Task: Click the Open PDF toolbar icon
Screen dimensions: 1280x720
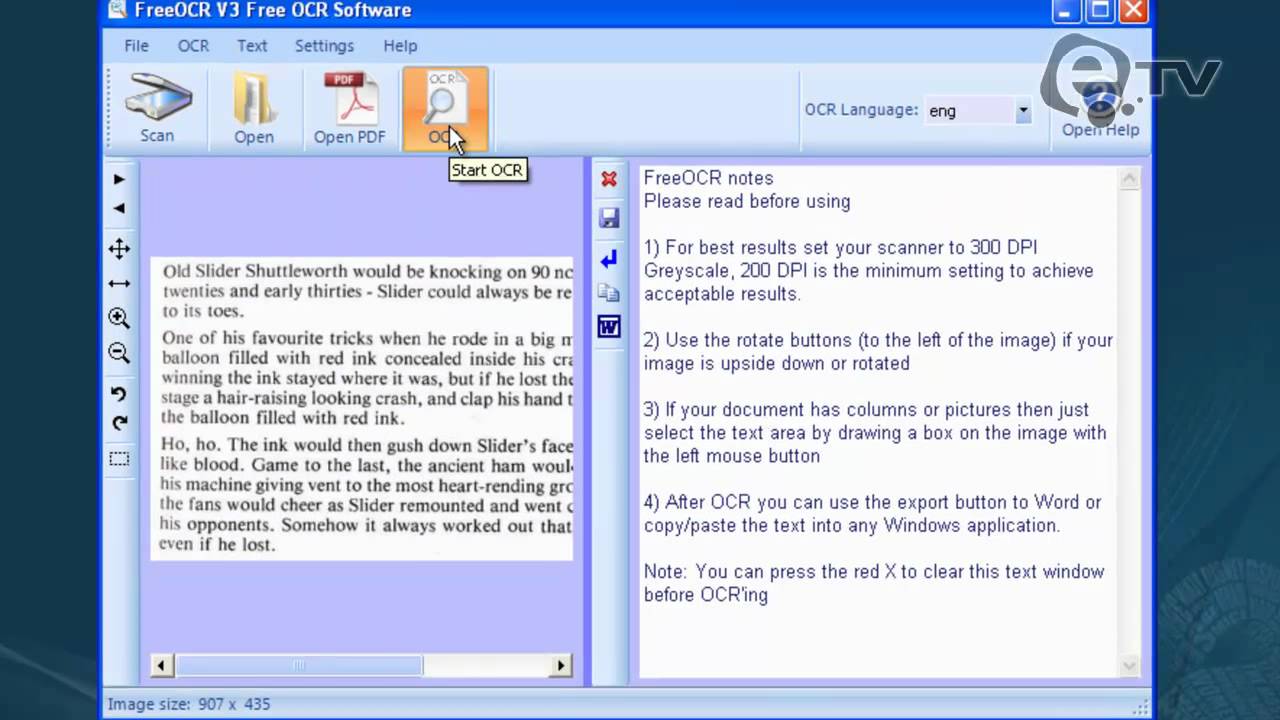Action: tap(349, 110)
